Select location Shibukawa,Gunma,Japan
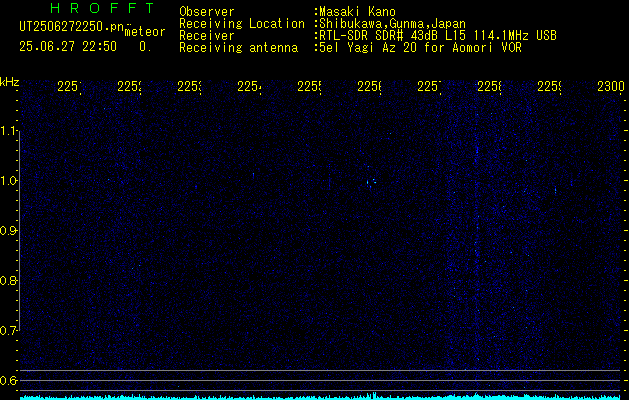 (x=392, y=24)
